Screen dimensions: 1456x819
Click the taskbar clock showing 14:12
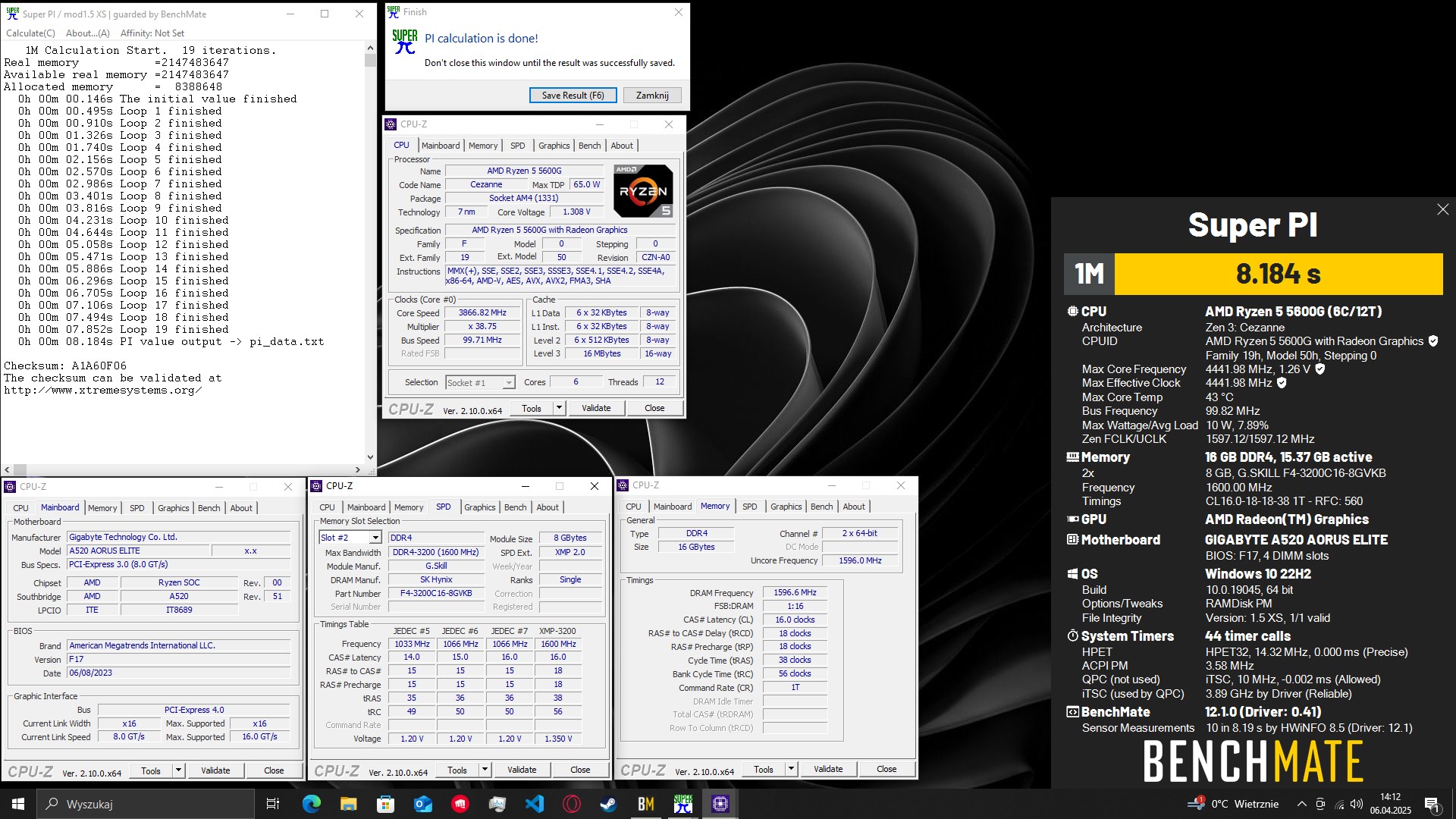[x=1390, y=804]
